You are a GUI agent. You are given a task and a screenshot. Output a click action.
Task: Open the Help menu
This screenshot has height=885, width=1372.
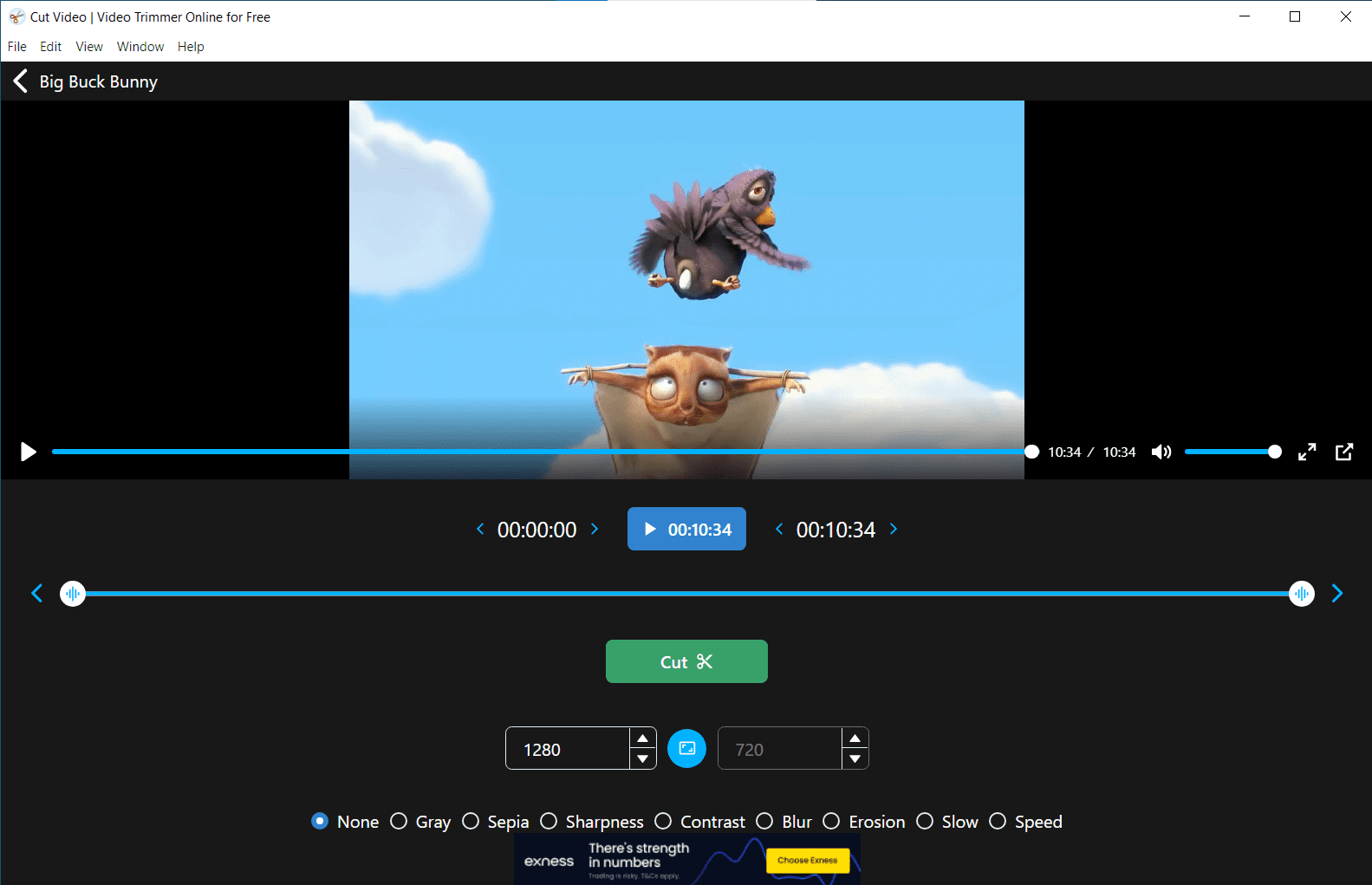tap(191, 47)
